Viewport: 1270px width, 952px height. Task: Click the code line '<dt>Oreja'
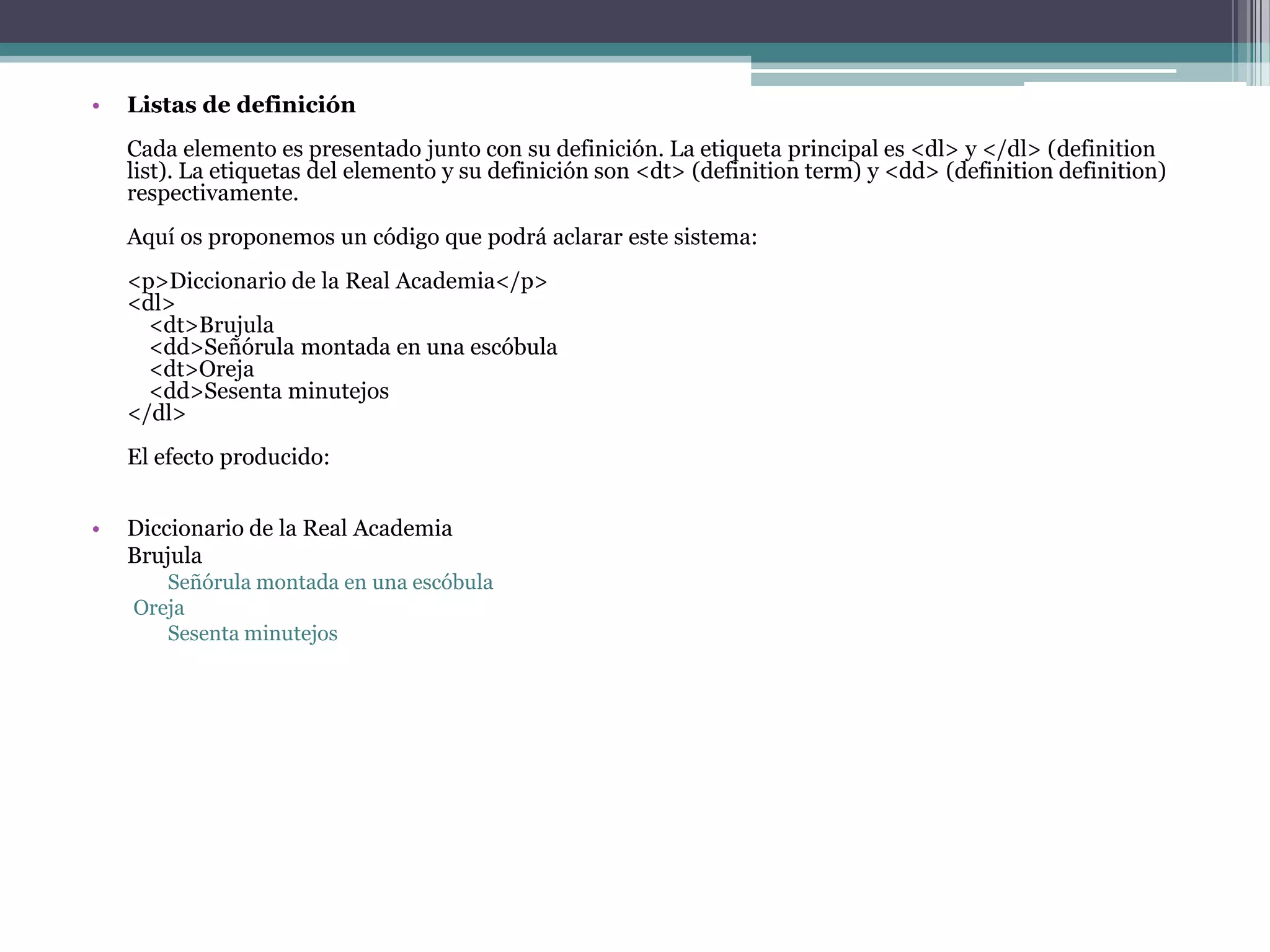202,369
